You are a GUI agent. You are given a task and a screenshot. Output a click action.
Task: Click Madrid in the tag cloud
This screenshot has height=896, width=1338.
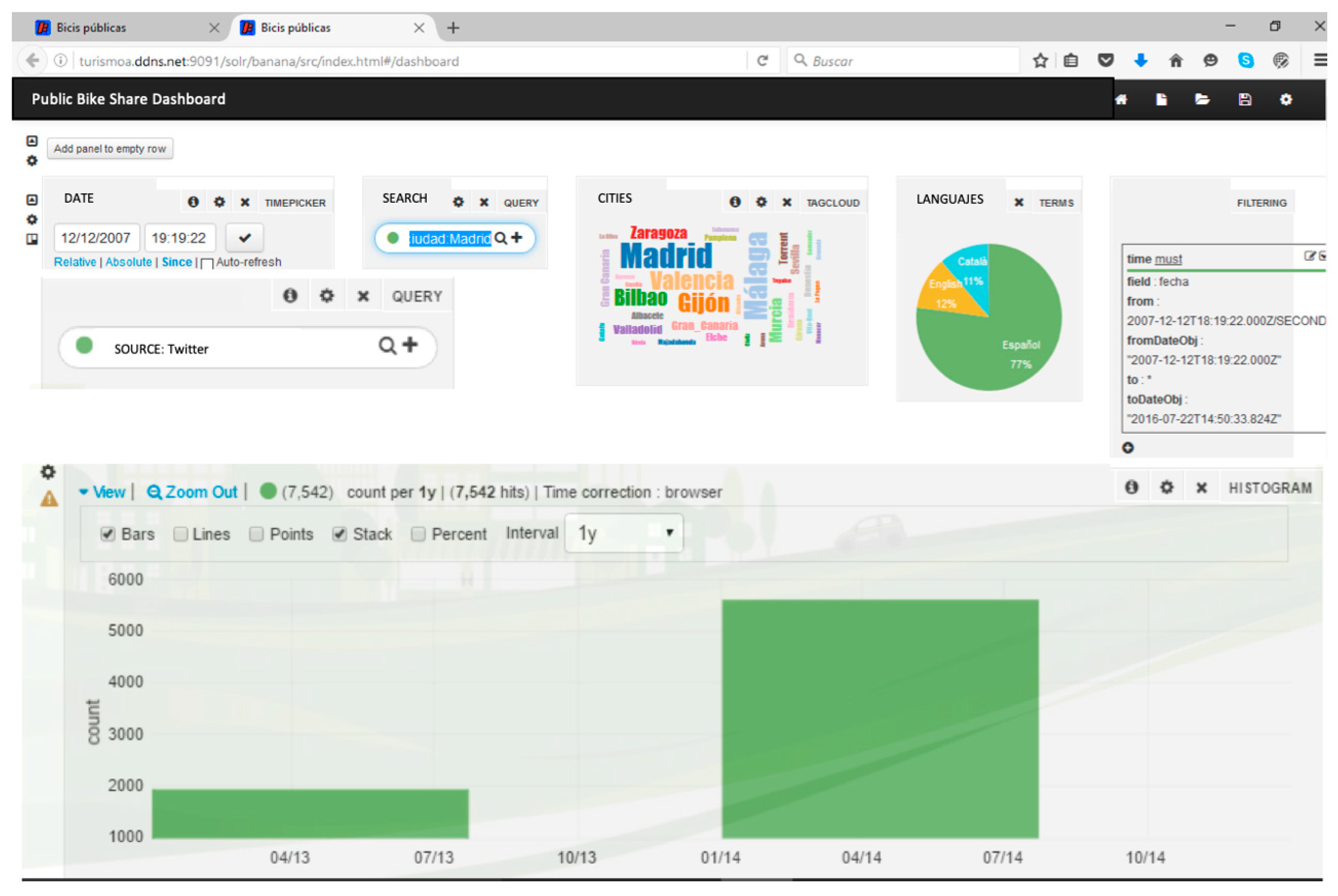point(666,255)
